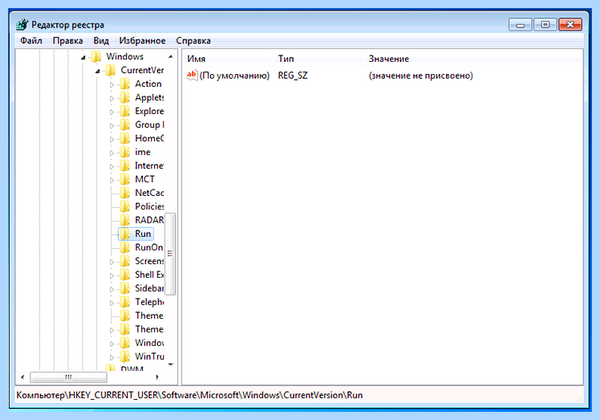Expand the Applets key
600x420 pixels.
pos(112,98)
